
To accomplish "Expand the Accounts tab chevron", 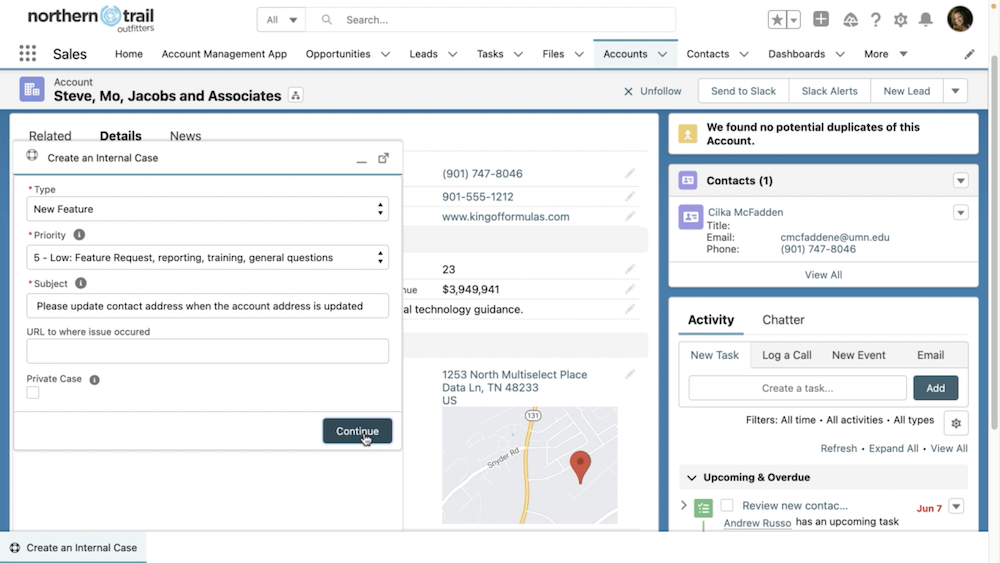I will [663, 54].
